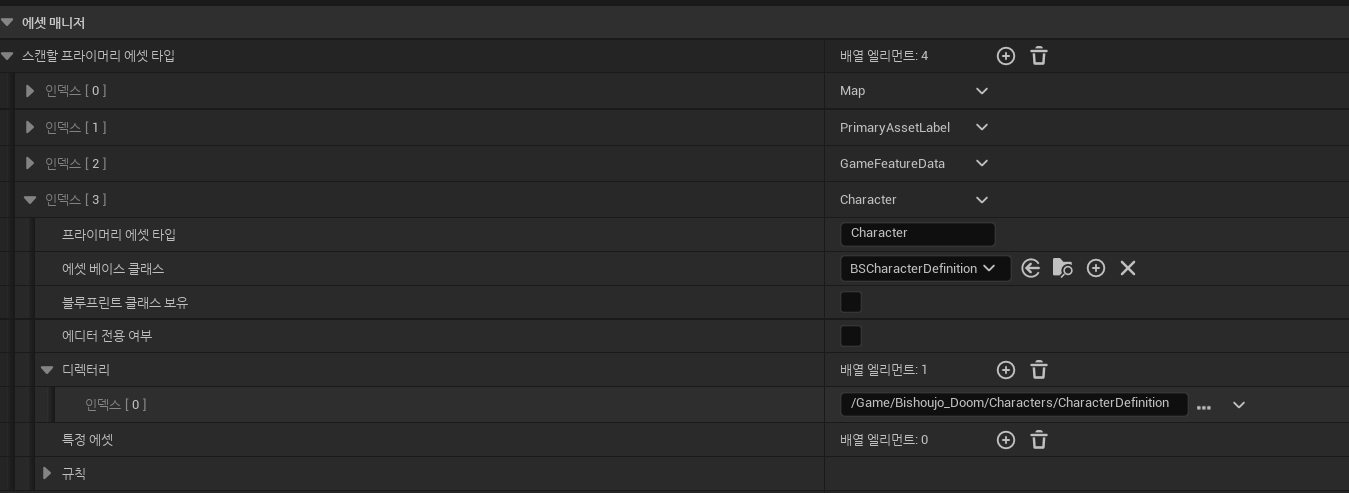1349x493 pixels.
Task: Add a new 특정 에셋 element
Action: tap(1006, 440)
